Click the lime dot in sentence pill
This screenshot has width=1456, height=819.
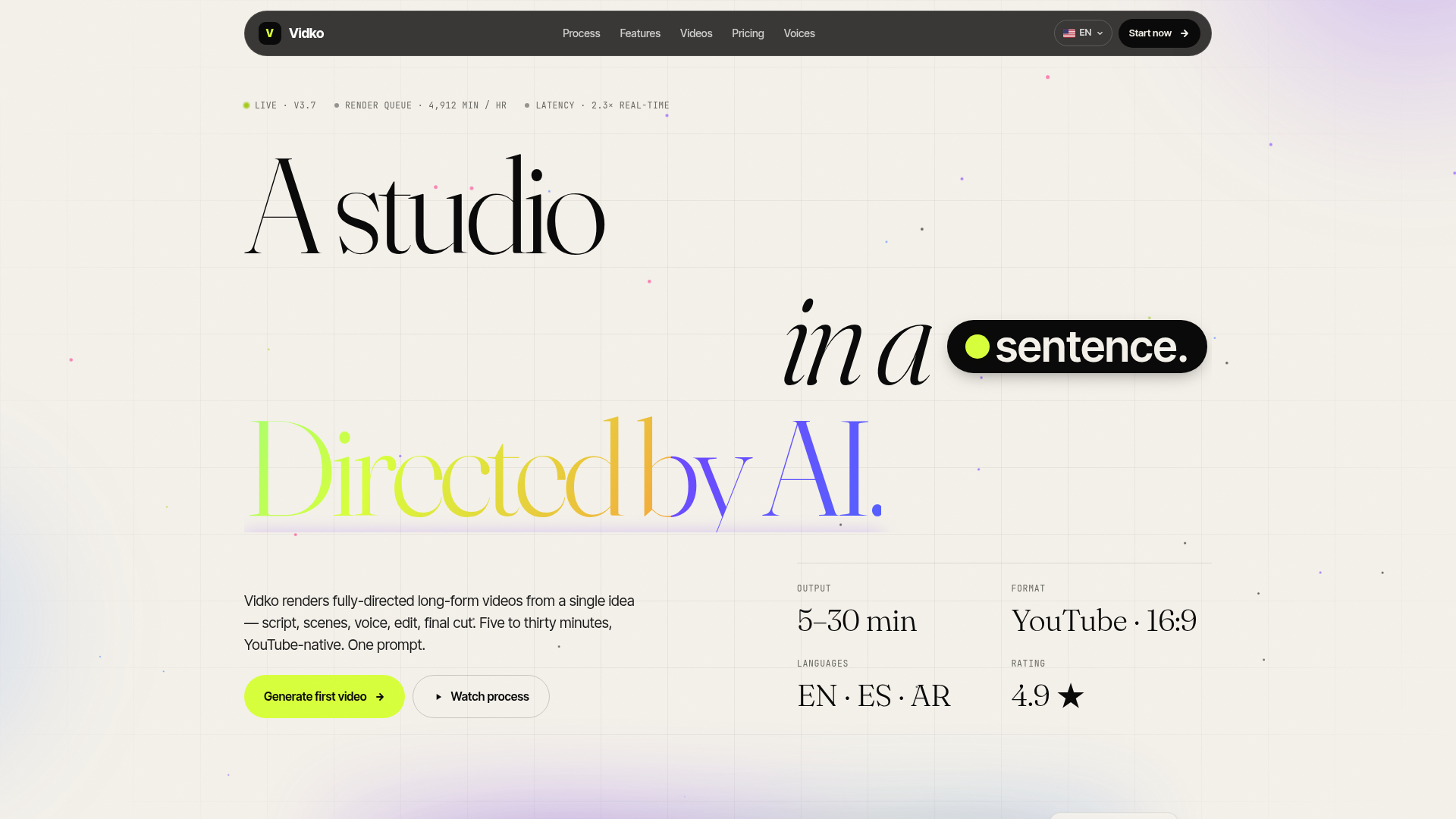coord(977,347)
